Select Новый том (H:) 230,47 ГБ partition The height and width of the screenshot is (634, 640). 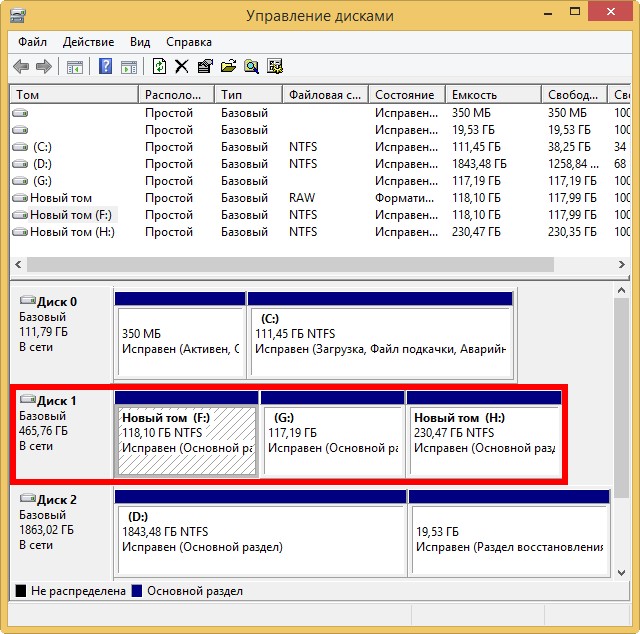484,434
